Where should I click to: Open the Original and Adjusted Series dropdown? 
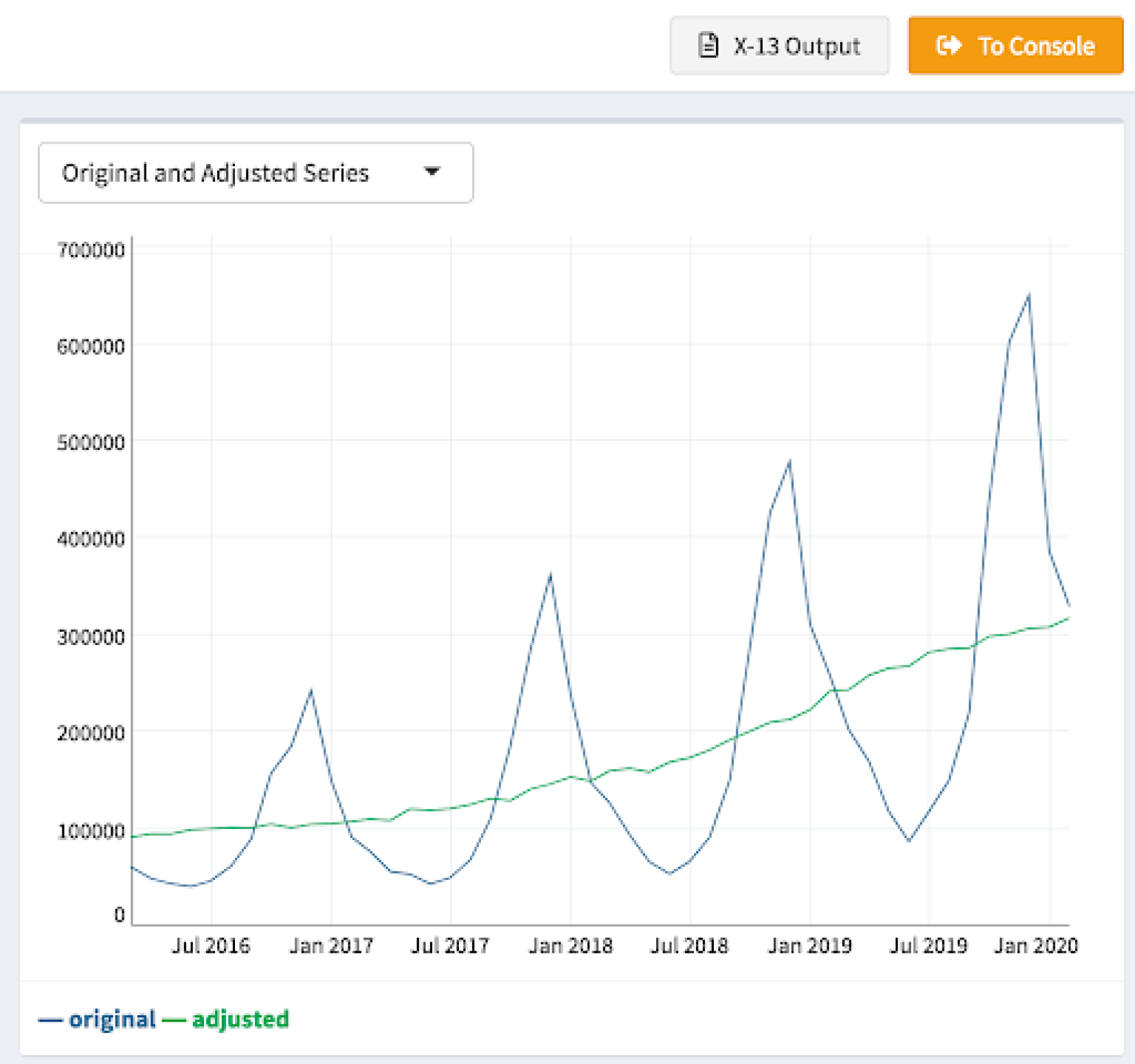click(256, 172)
